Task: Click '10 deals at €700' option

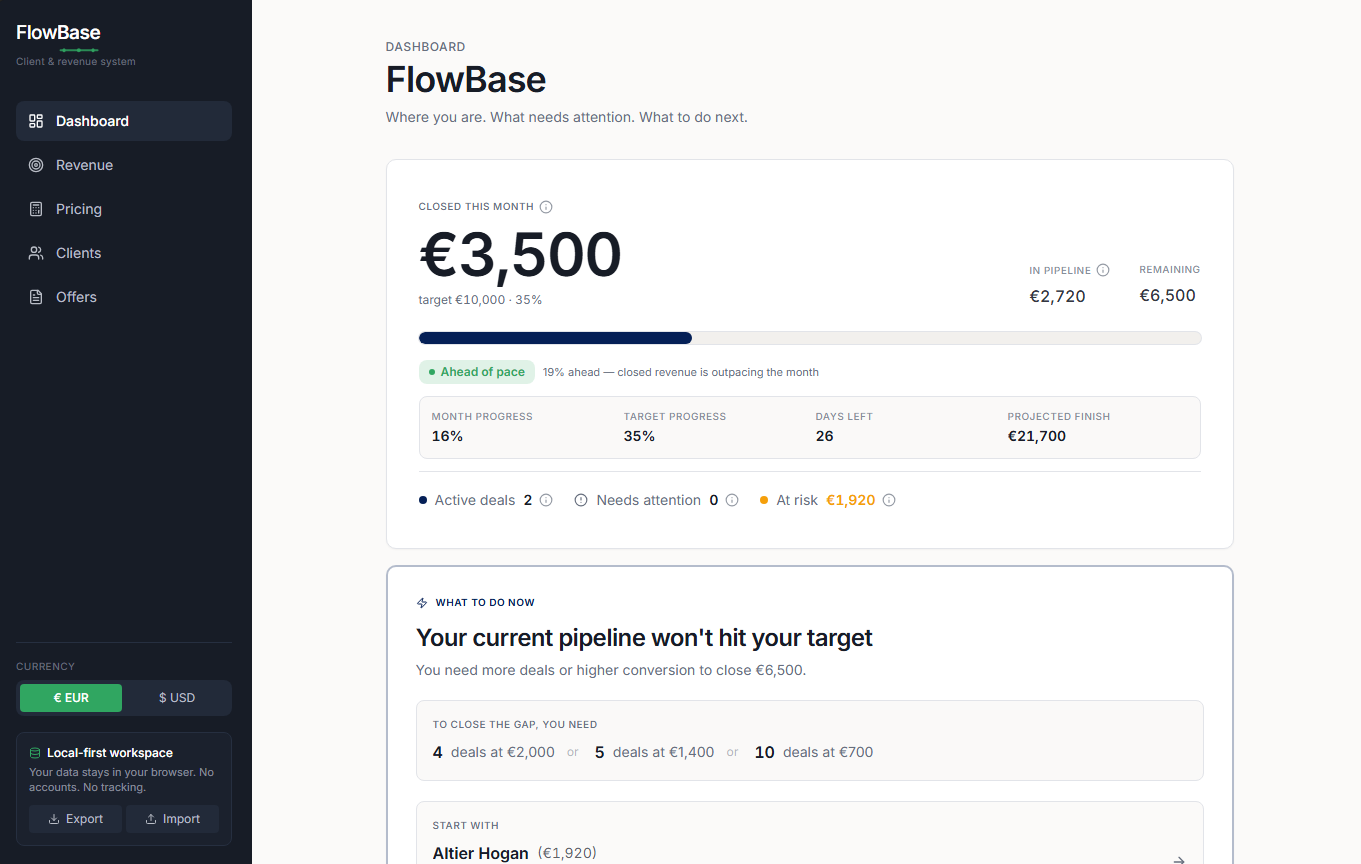Action: 814,752
